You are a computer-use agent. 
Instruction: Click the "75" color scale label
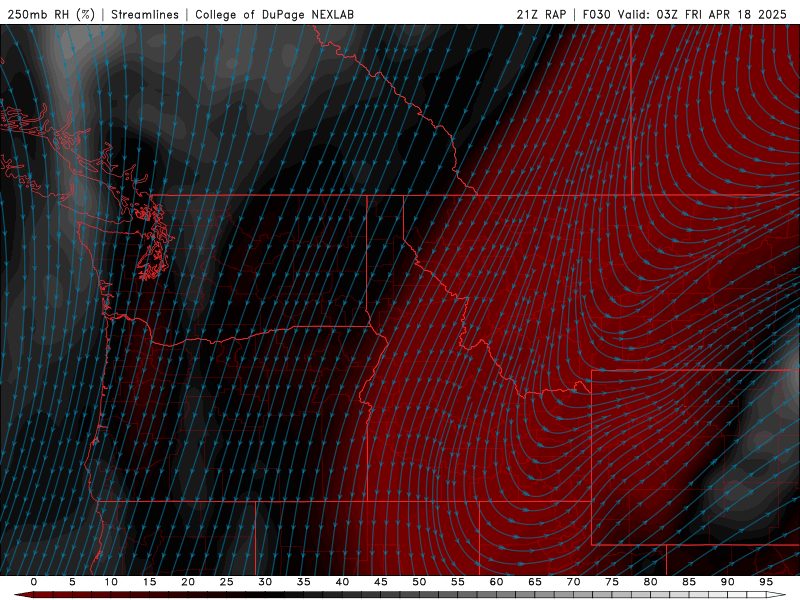click(612, 582)
